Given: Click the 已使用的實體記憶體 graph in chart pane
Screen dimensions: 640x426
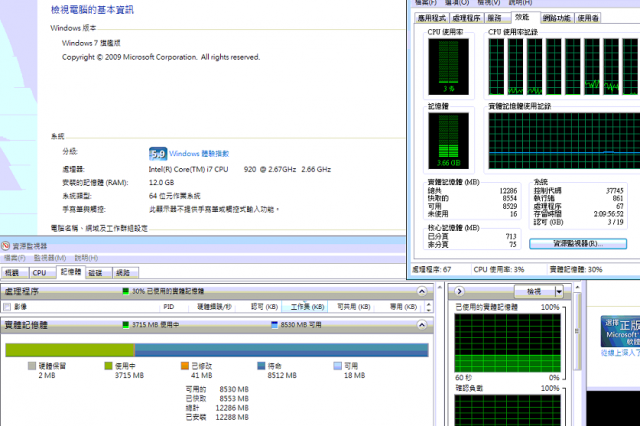Looking at the screenshot, I should click(x=507, y=343).
